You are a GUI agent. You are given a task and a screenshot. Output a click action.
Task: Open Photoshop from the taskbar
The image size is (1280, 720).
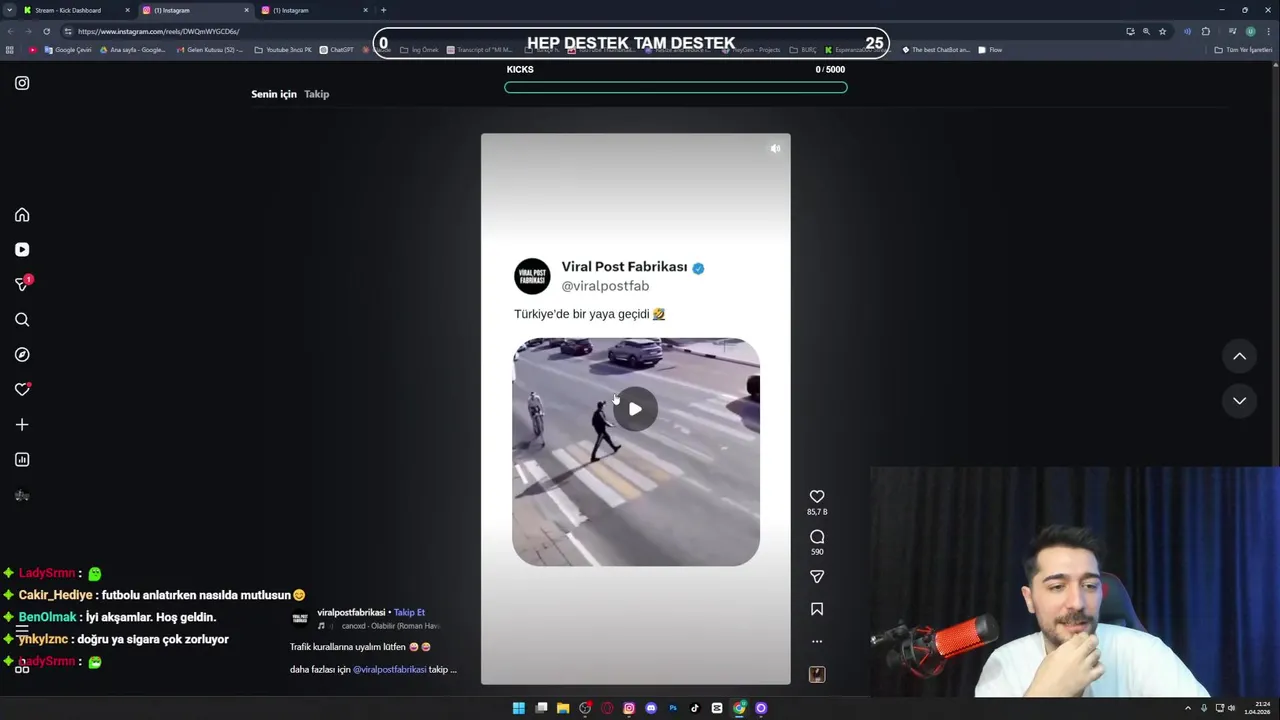[x=673, y=708]
